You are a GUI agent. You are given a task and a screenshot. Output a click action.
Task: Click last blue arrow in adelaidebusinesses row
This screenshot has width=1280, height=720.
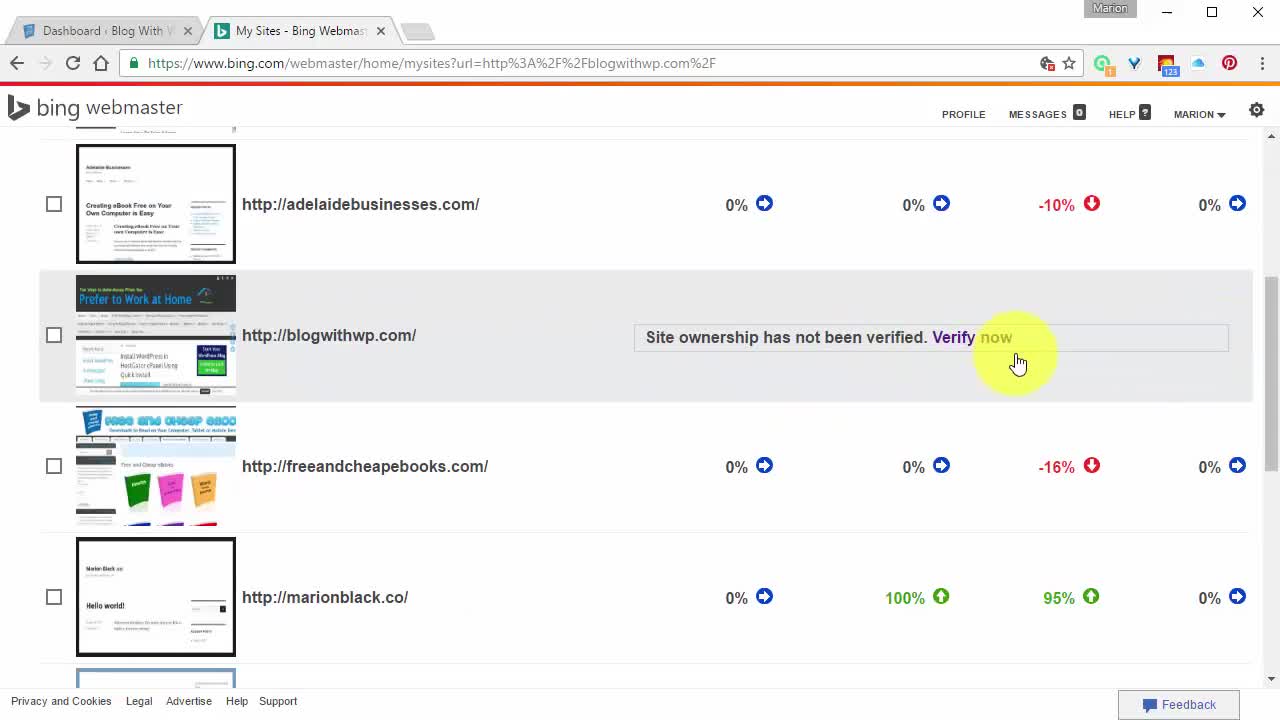1237,204
